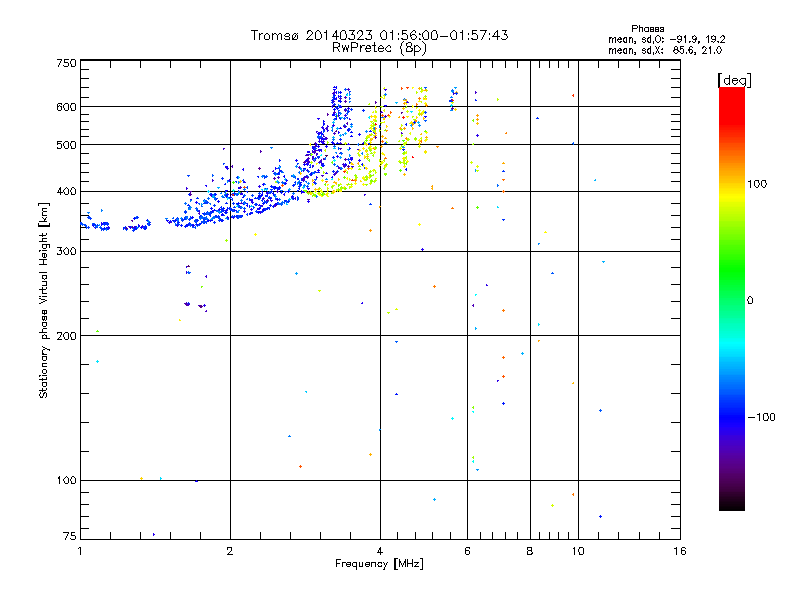Click the x-axis tick label '4'
This screenshot has height=600, width=800.
(x=380, y=551)
